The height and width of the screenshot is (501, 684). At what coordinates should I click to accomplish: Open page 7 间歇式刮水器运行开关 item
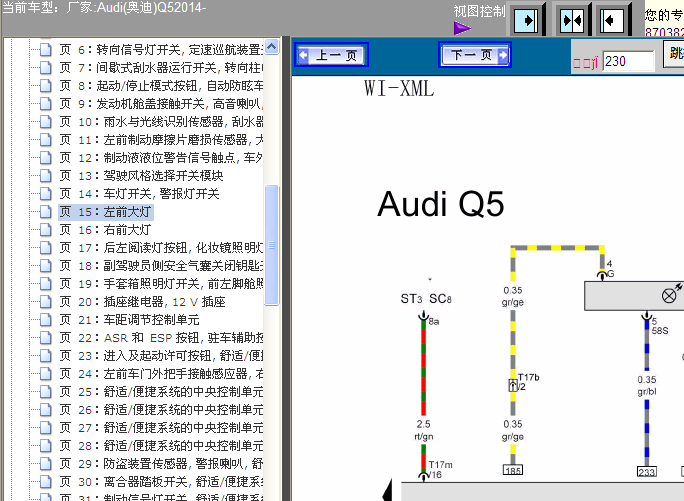[161, 68]
